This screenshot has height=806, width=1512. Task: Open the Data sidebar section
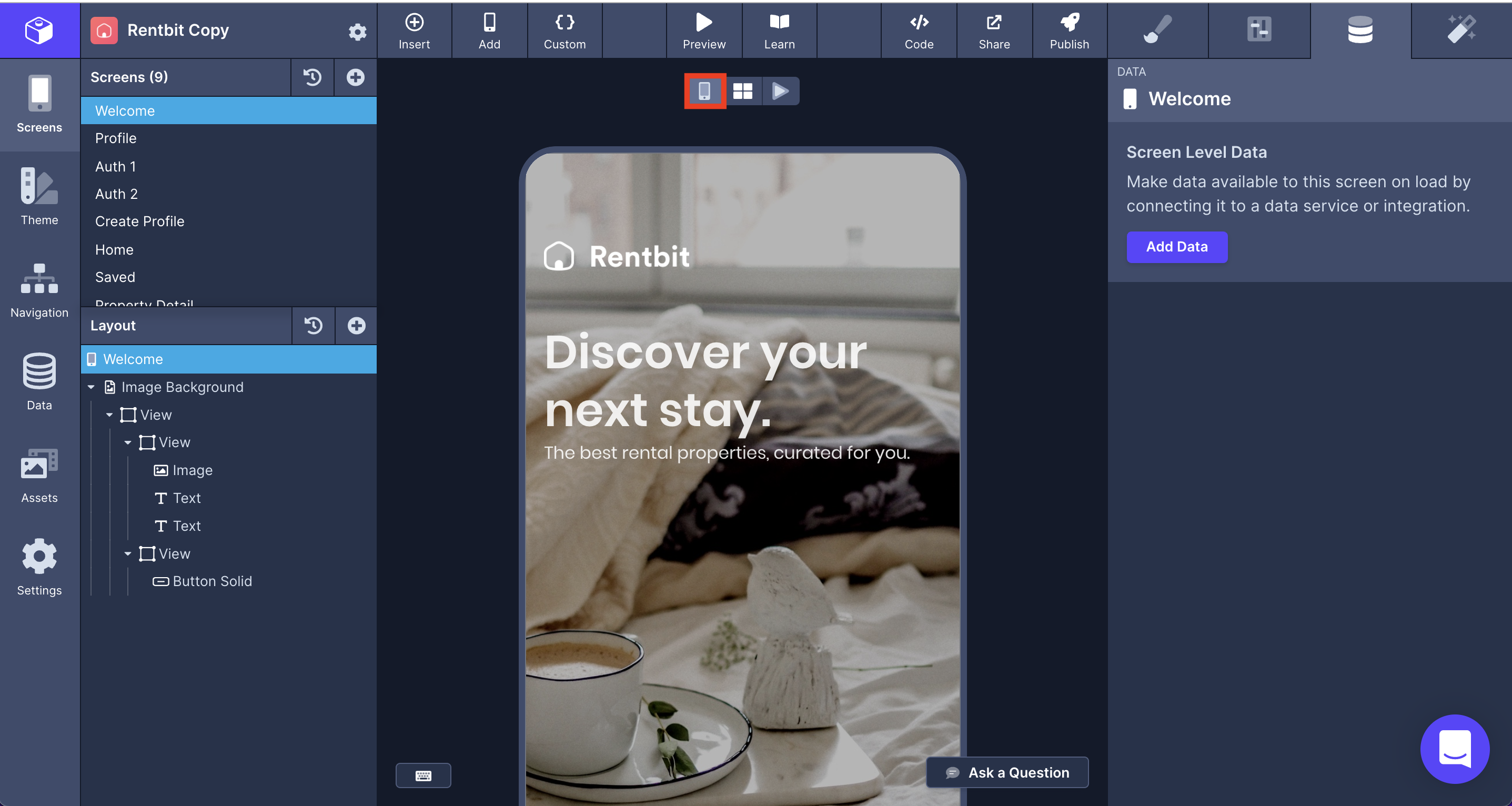pyautogui.click(x=39, y=382)
